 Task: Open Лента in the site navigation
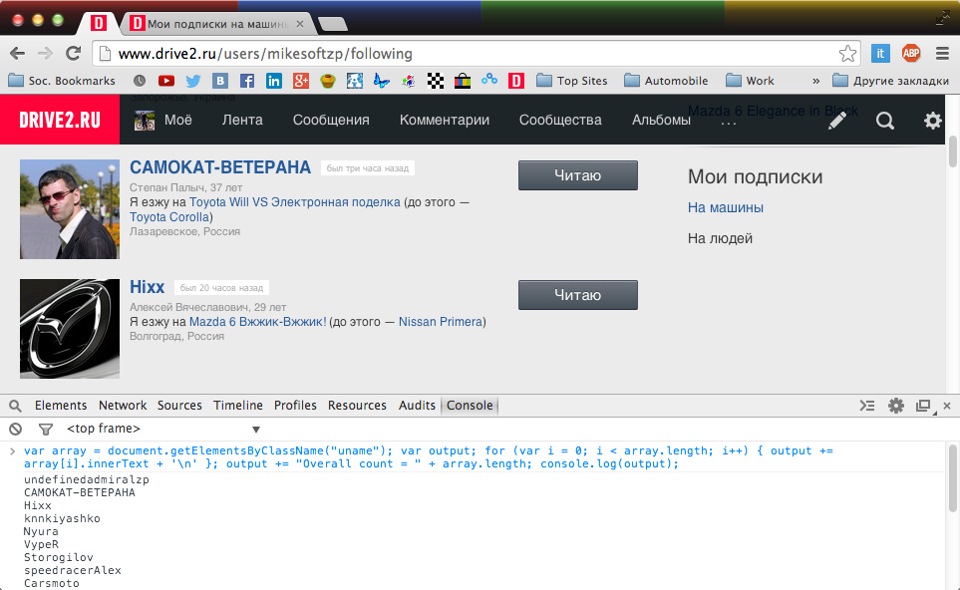(x=242, y=120)
